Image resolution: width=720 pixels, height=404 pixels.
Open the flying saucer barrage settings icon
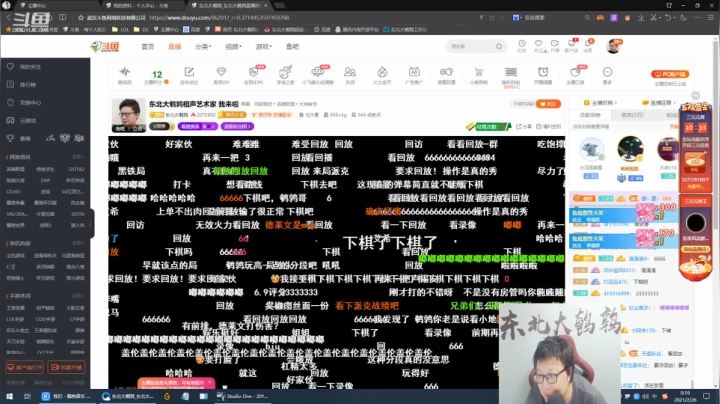coord(317,72)
